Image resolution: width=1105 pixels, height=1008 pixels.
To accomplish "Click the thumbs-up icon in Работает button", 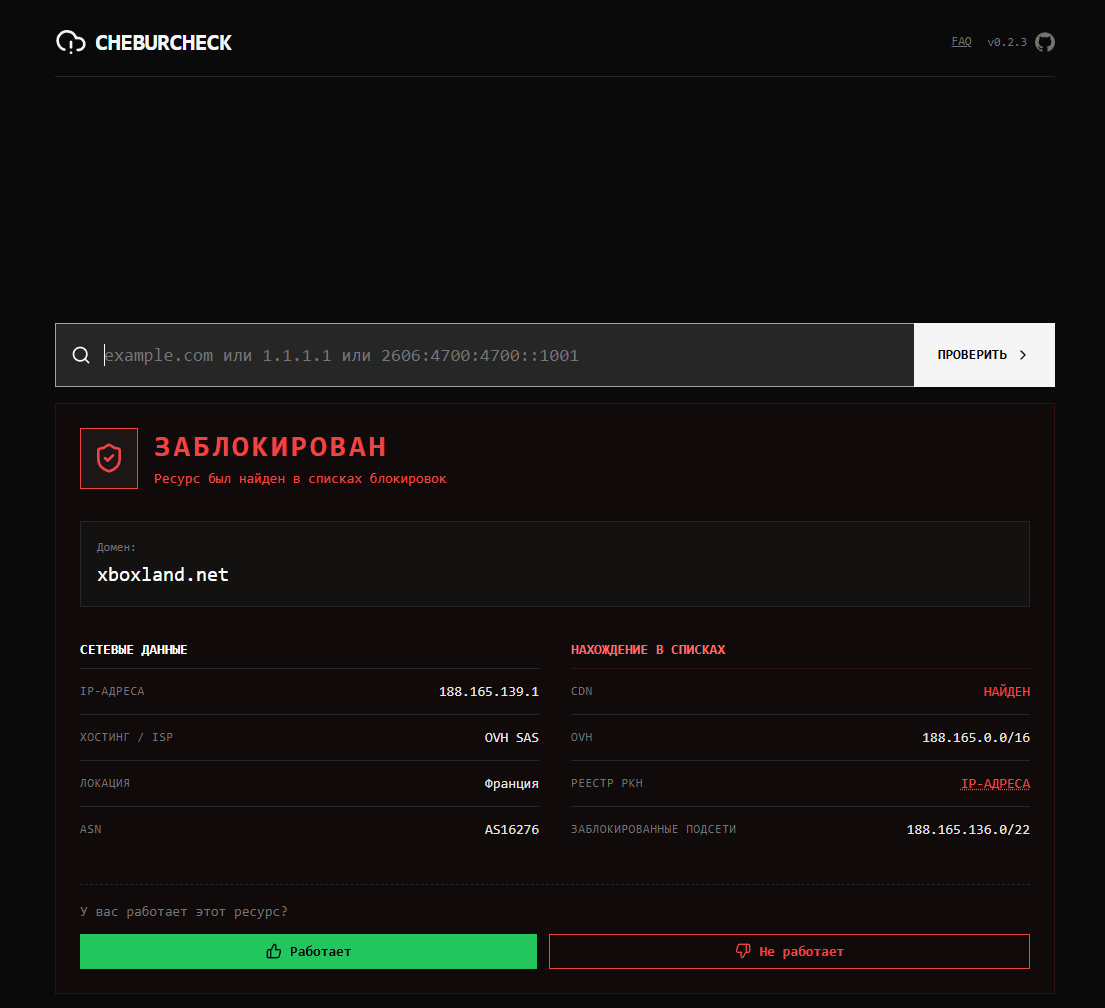I will point(273,952).
